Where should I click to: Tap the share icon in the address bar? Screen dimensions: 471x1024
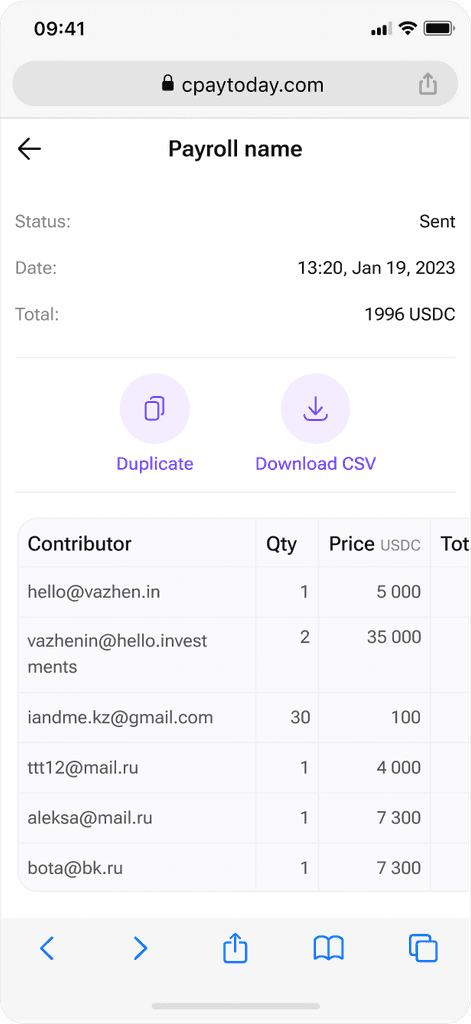428,84
